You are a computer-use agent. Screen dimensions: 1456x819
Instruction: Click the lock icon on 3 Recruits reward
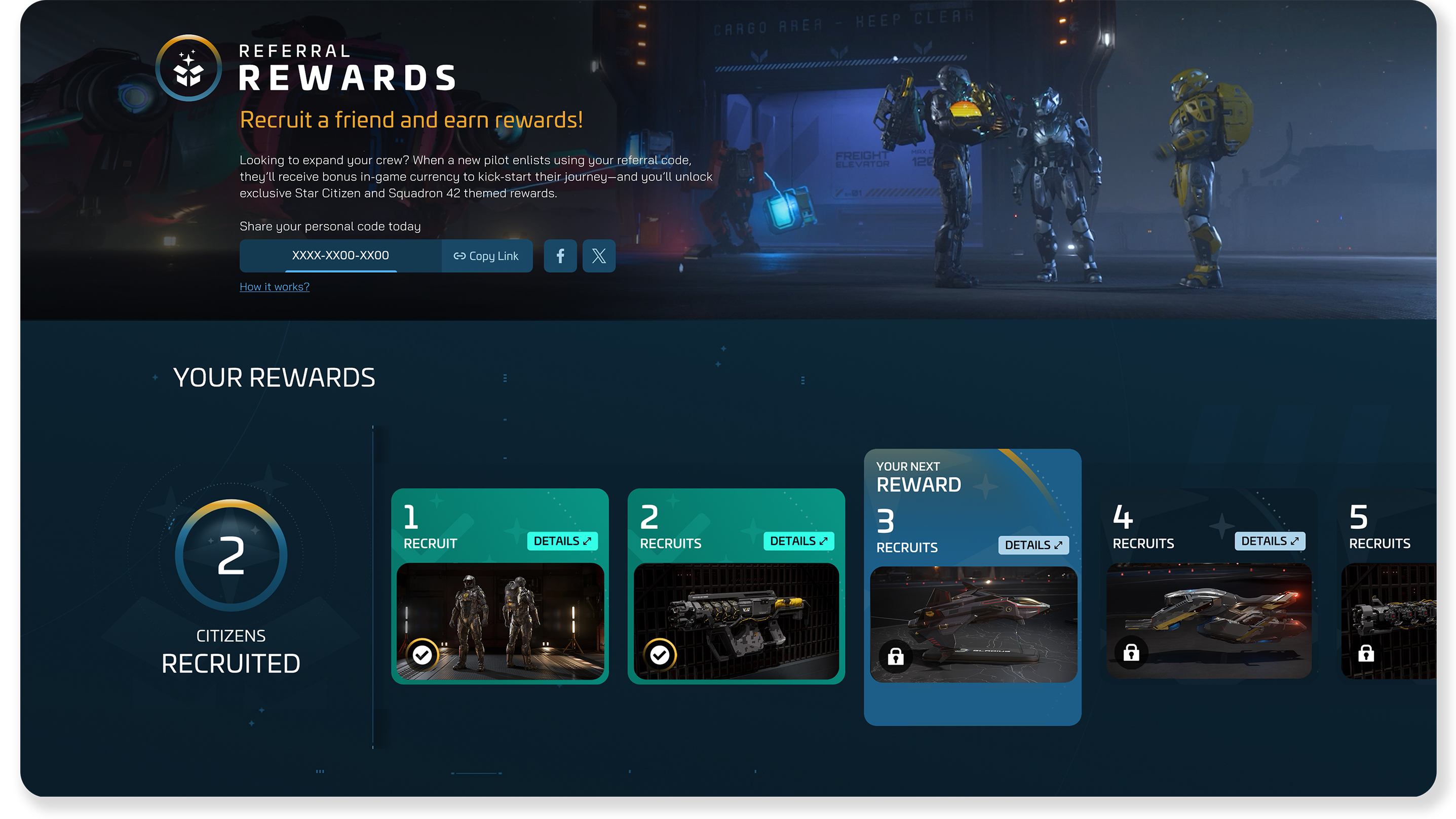(x=895, y=656)
